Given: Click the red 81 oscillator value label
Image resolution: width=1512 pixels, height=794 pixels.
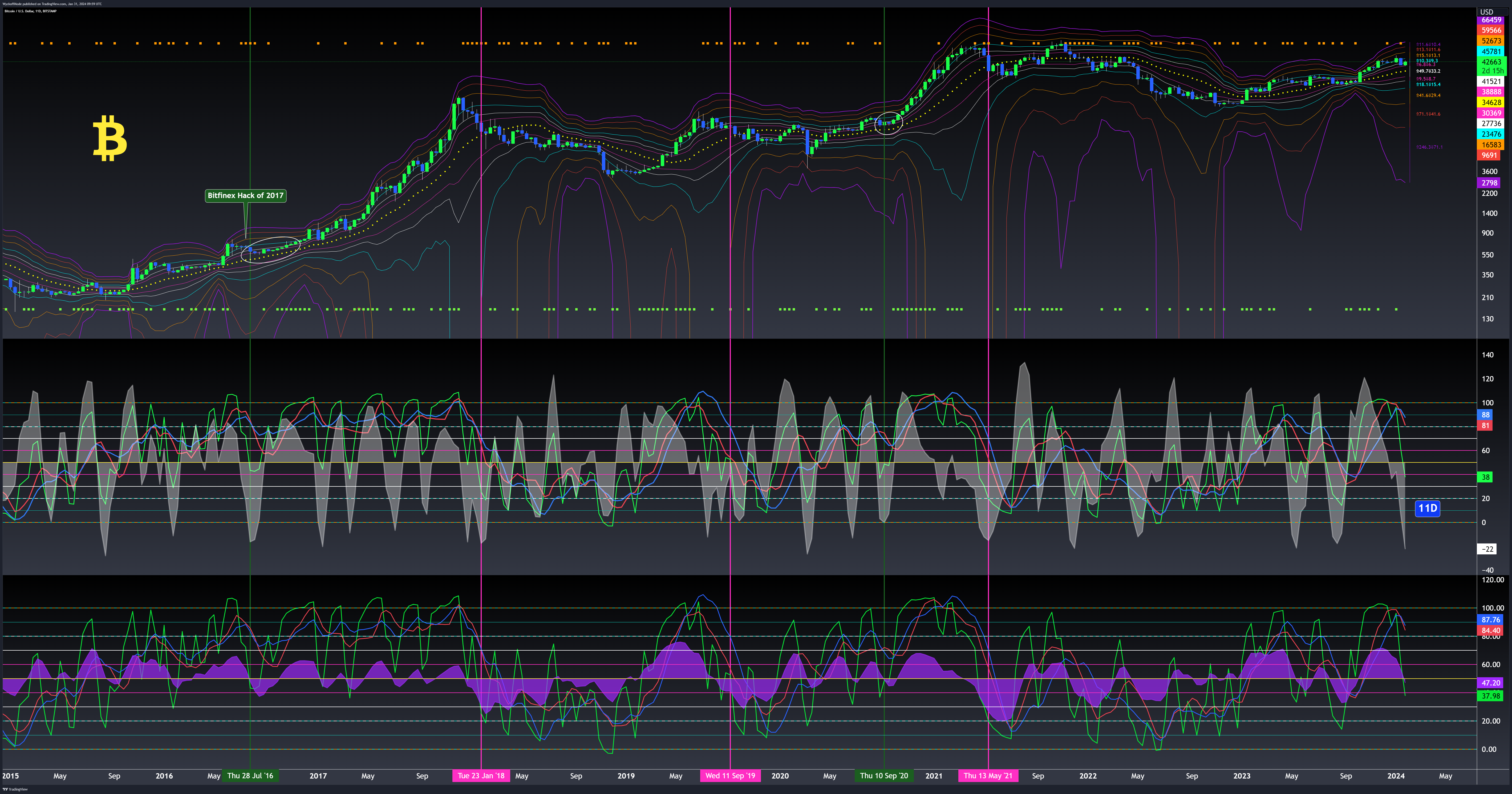Looking at the screenshot, I should [1485, 426].
